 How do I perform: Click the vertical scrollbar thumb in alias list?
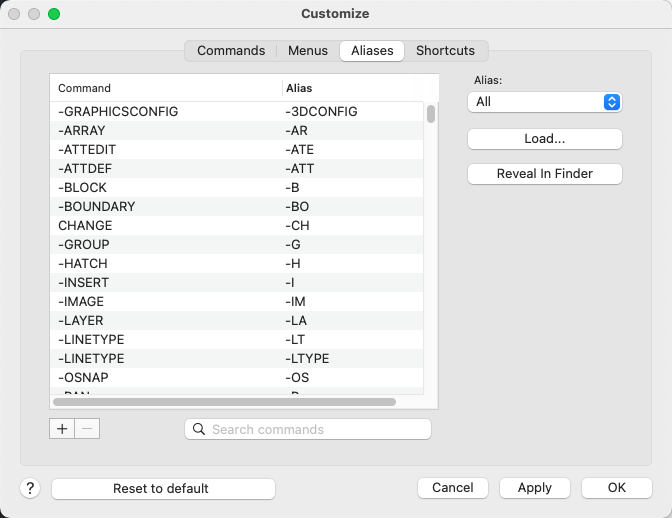(x=431, y=113)
